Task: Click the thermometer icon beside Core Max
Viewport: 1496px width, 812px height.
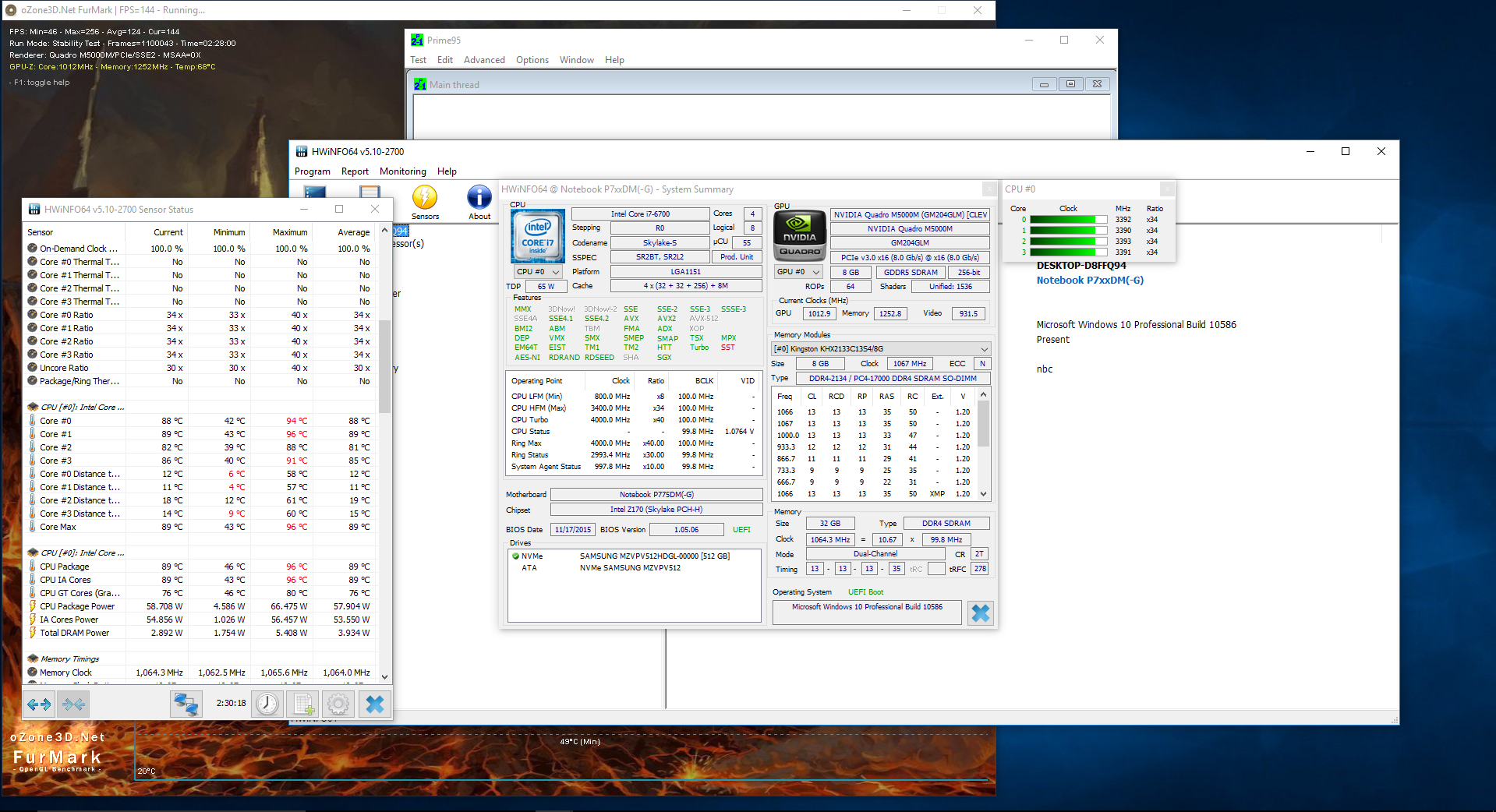Action: [33, 527]
